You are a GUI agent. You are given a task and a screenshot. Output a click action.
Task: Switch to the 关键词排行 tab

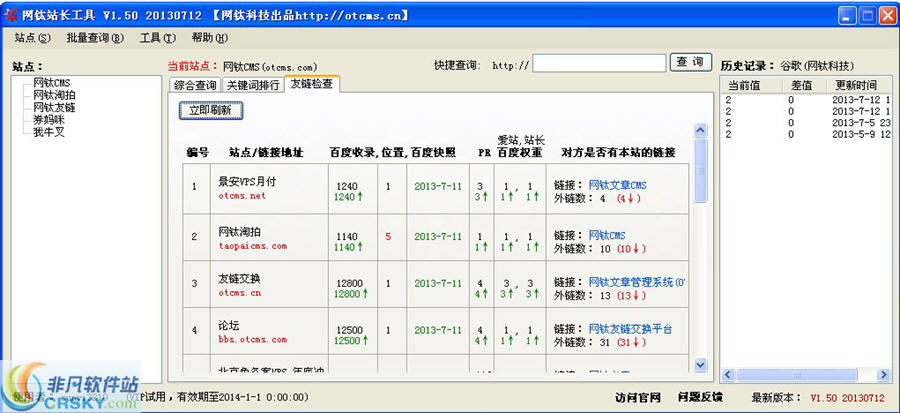pos(253,85)
